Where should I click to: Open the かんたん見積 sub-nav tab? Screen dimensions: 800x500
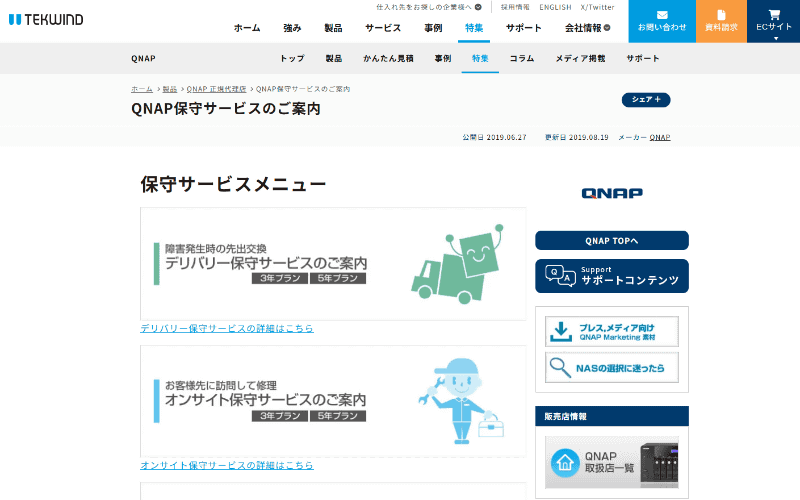point(388,59)
